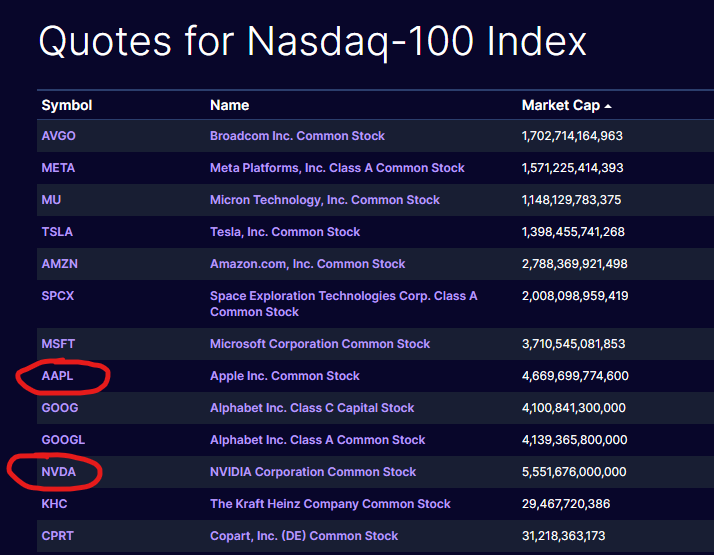Select Micron market cap 1,148,129,783,375

pos(571,199)
